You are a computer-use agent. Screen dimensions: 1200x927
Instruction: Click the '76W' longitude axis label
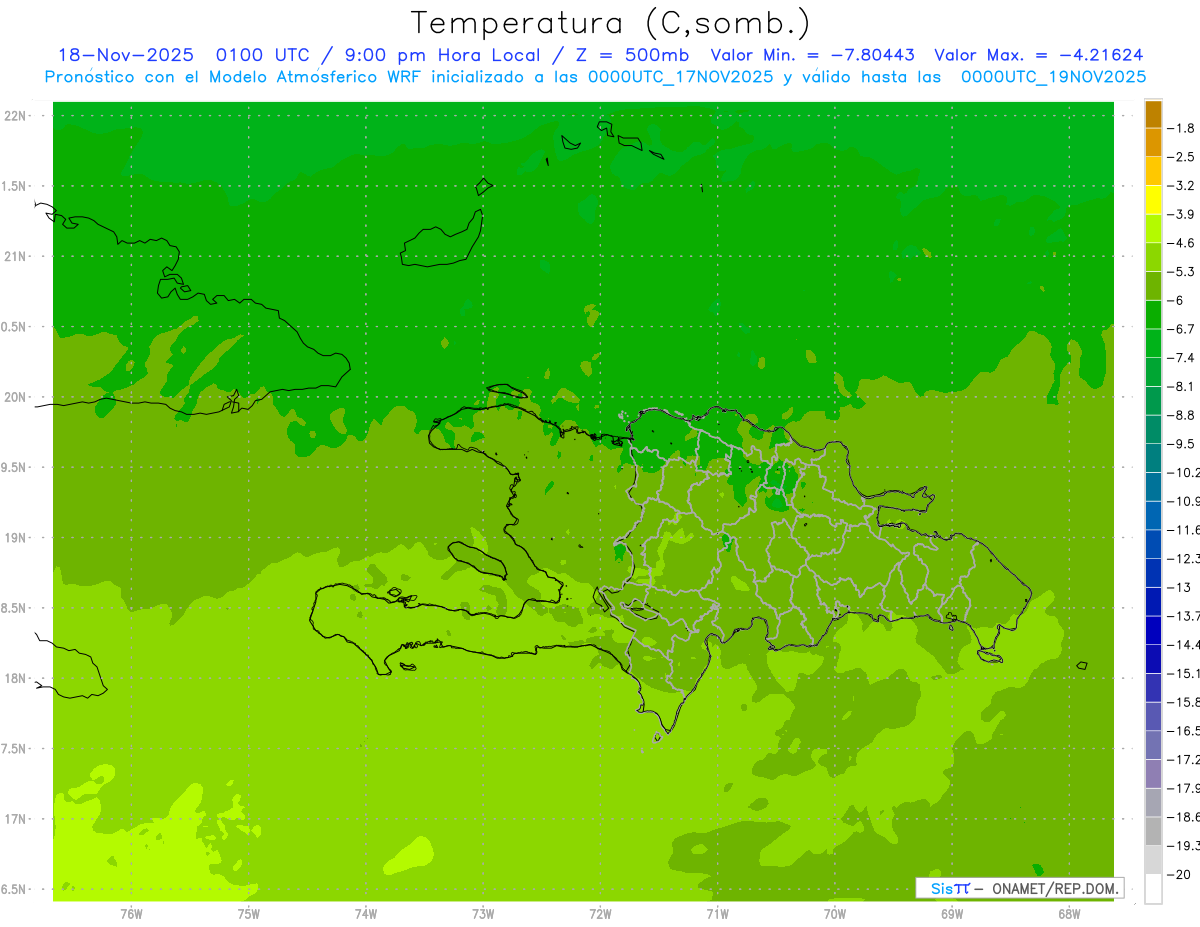[x=131, y=913]
